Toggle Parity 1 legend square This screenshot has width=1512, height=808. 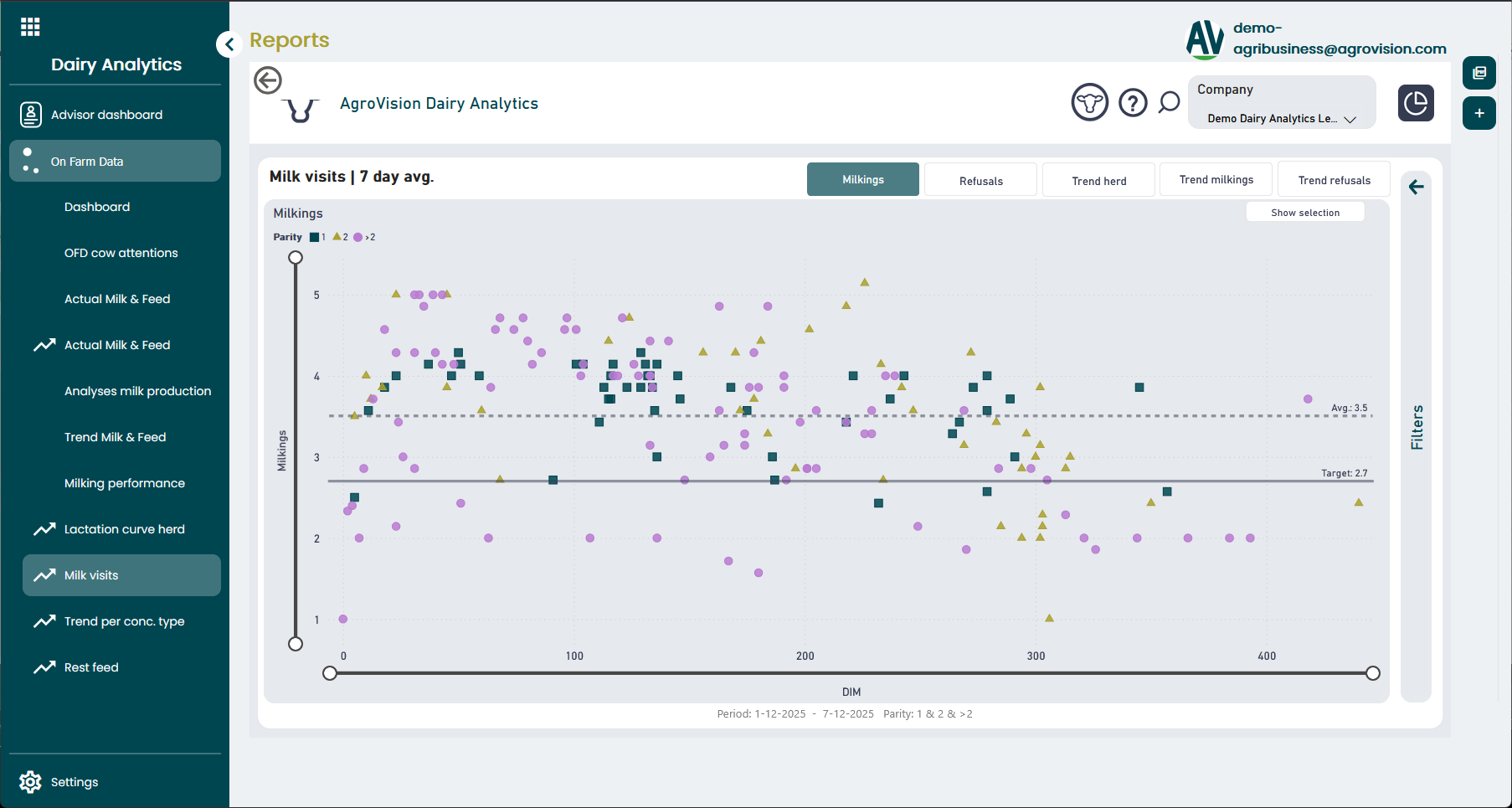[x=315, y=238]
